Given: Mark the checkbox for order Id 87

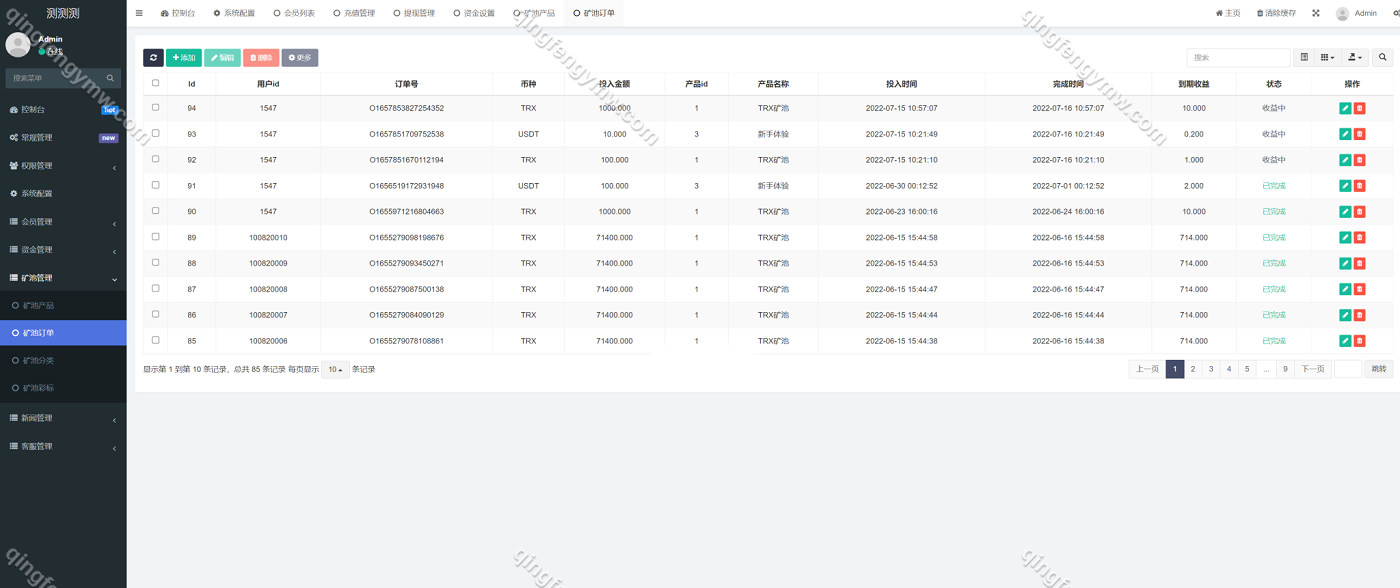Looking at the screenshot, I should click(x=155, y=289).
